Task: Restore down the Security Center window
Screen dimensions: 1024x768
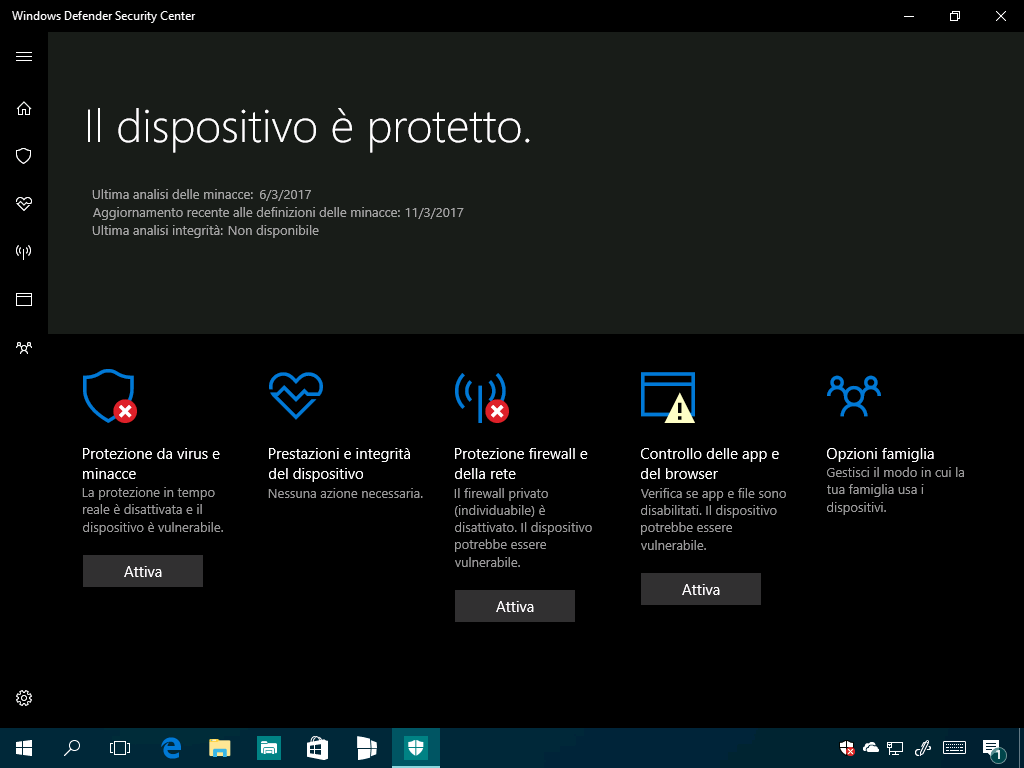Action: pyautogui.click(x=955, y=16)
